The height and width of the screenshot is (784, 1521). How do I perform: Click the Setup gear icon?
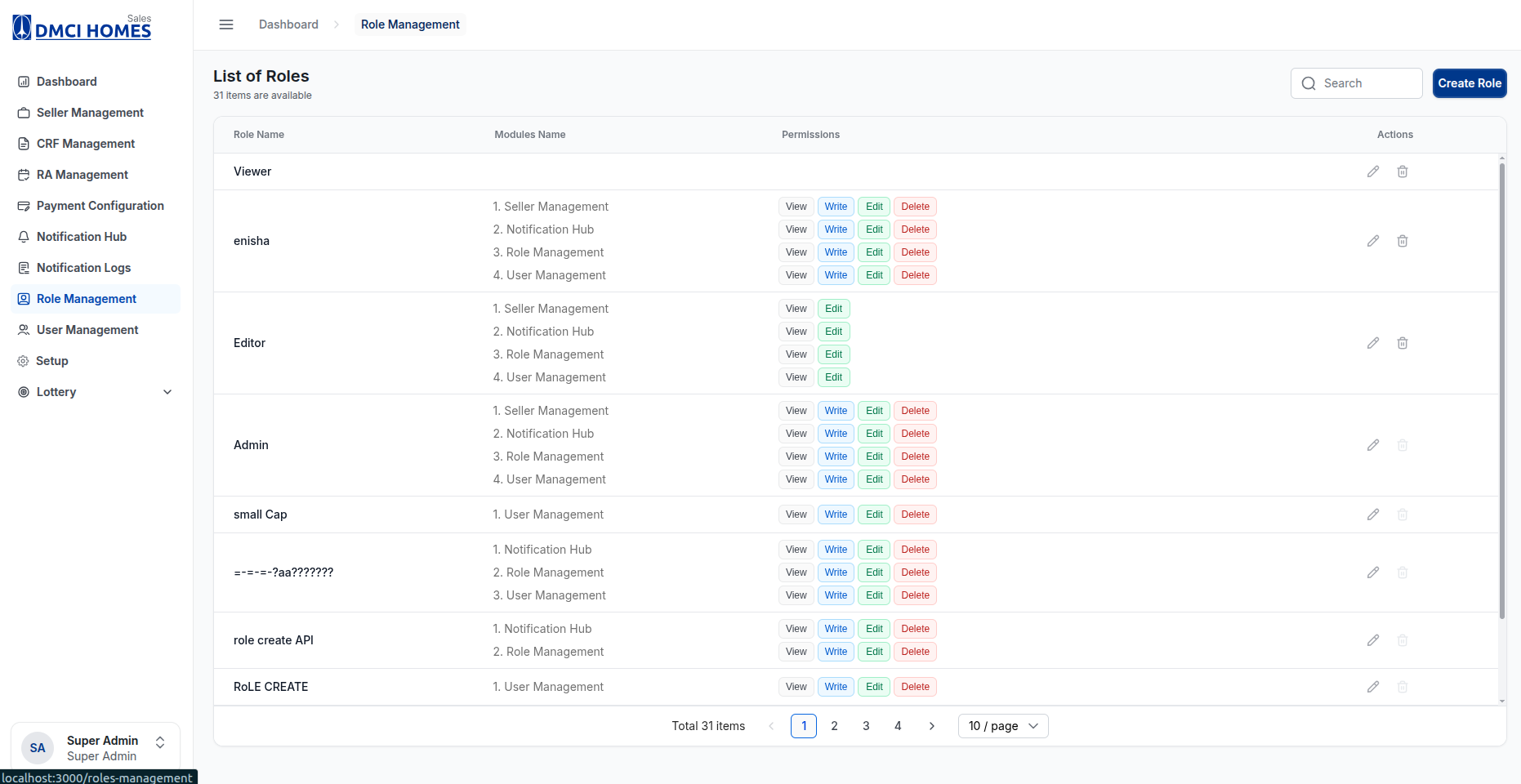pyautogui.click(x=23, y=361)
